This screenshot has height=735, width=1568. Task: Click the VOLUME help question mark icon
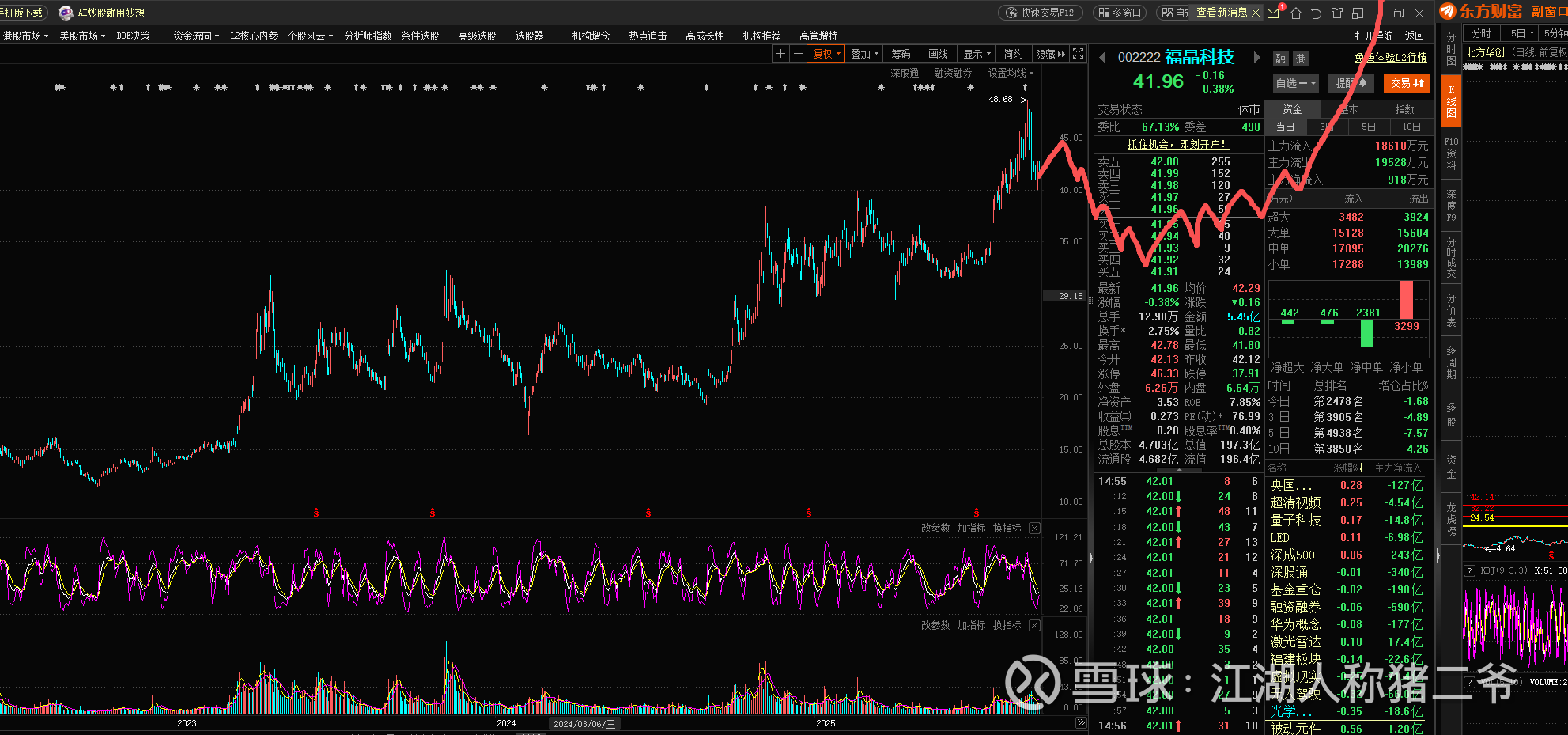pyautogui.click(x=1469, y=682)
